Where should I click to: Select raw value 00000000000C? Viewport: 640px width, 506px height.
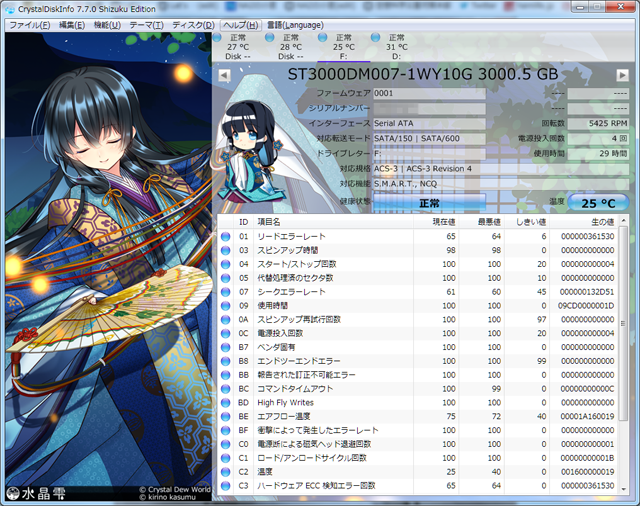coord(587,389)
